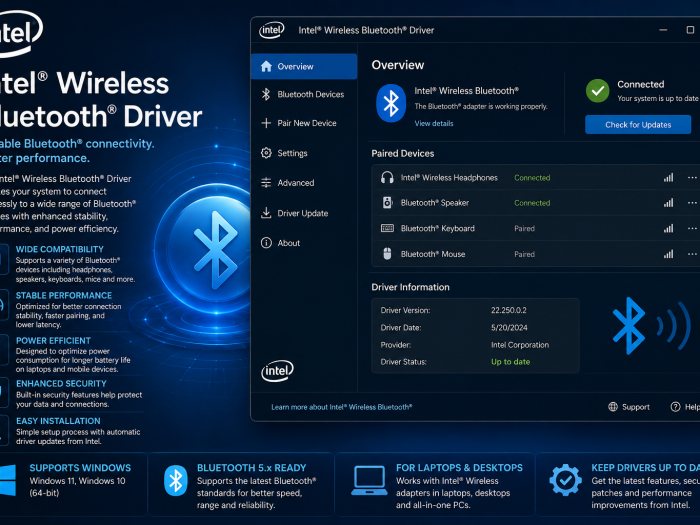Screen dimensions: 700x525
Task: Open the Advanced sidebar item
Action: pos(304,183)
